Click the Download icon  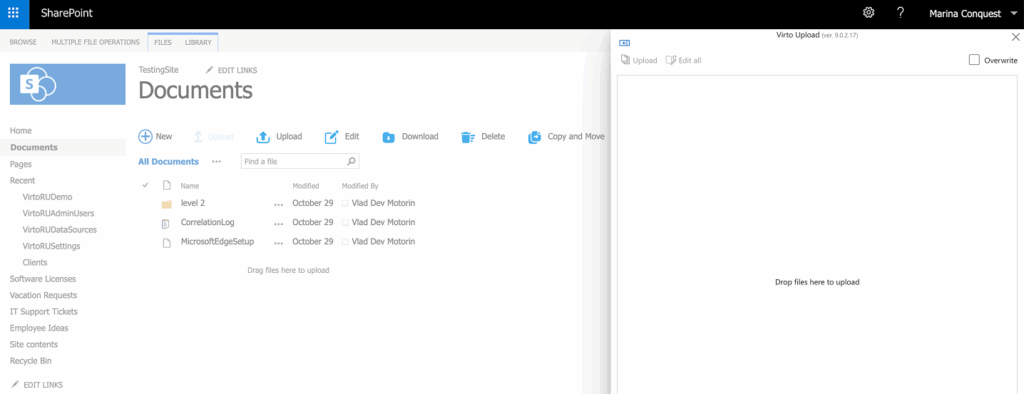(389, 137)
